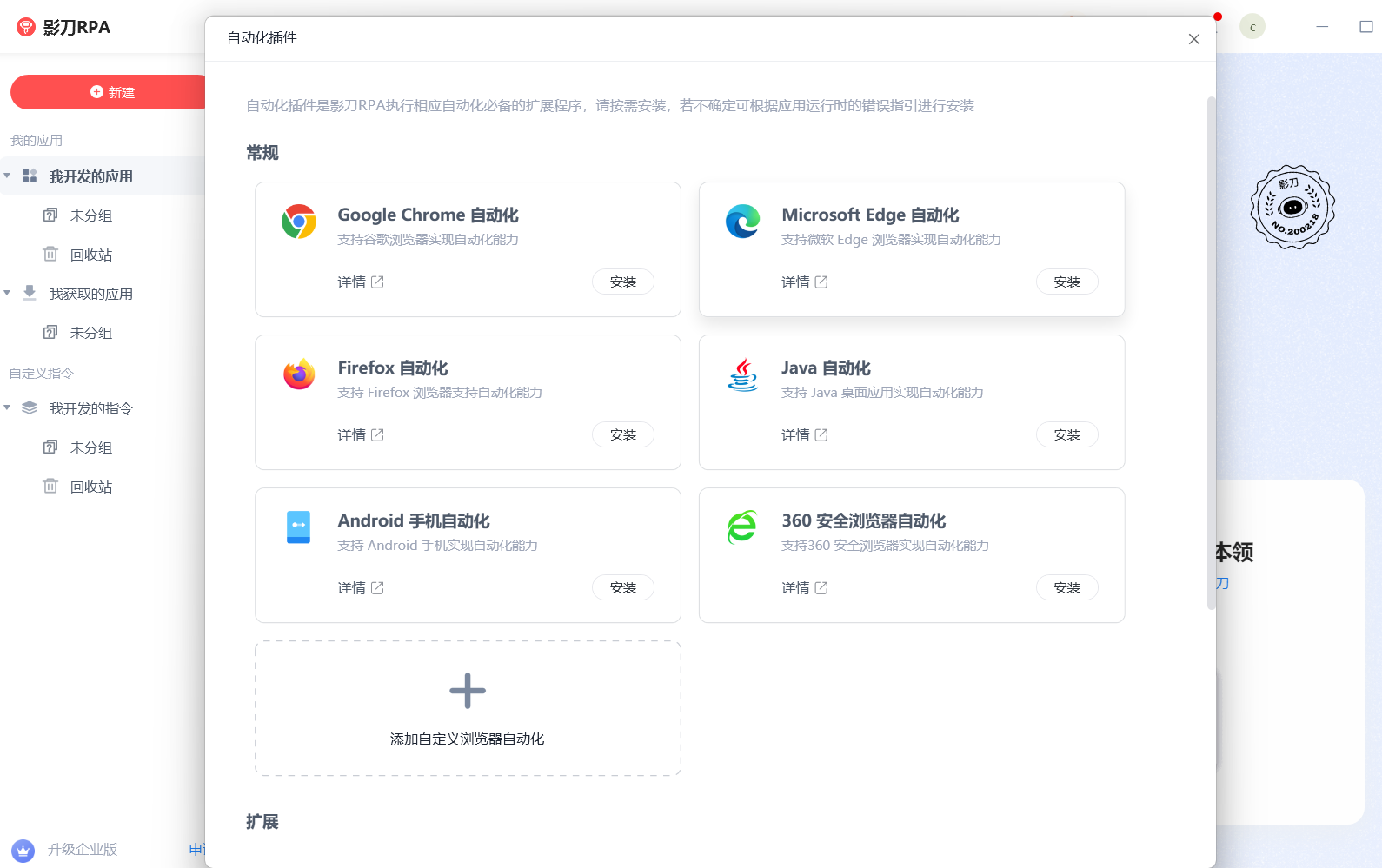Open external link icon for Firefox 详情
The height and width of the screenshot is (868, 1382).
(377, 434)
